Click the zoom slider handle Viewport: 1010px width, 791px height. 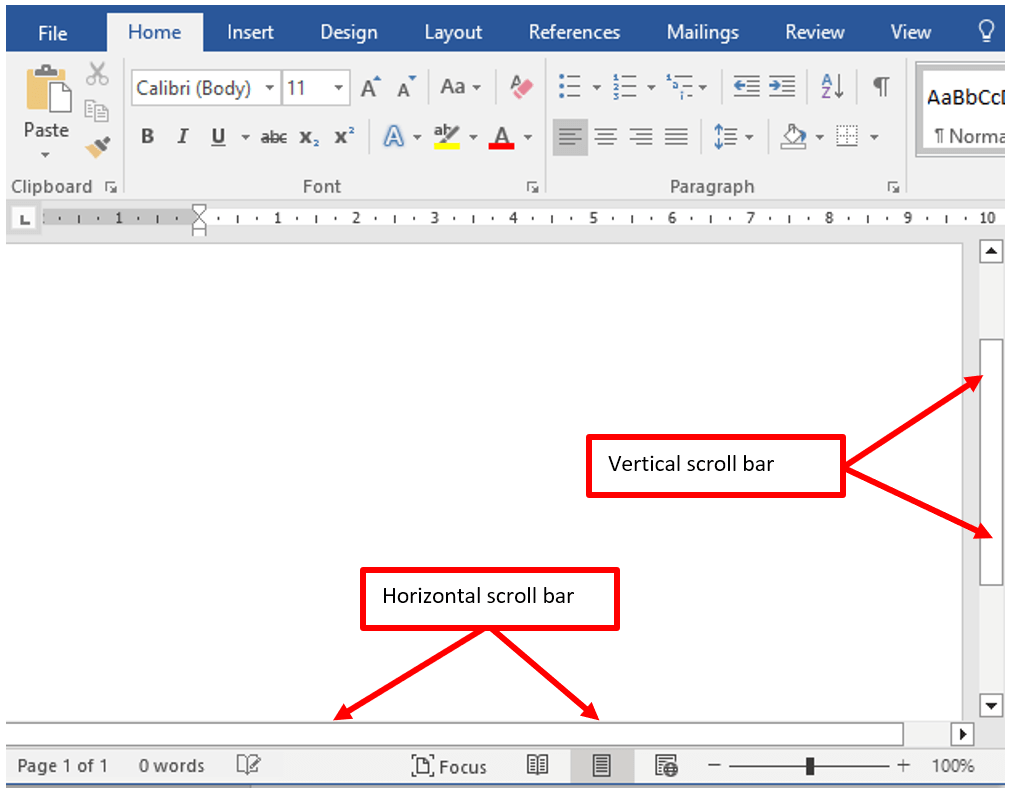[x=810, y=766]
